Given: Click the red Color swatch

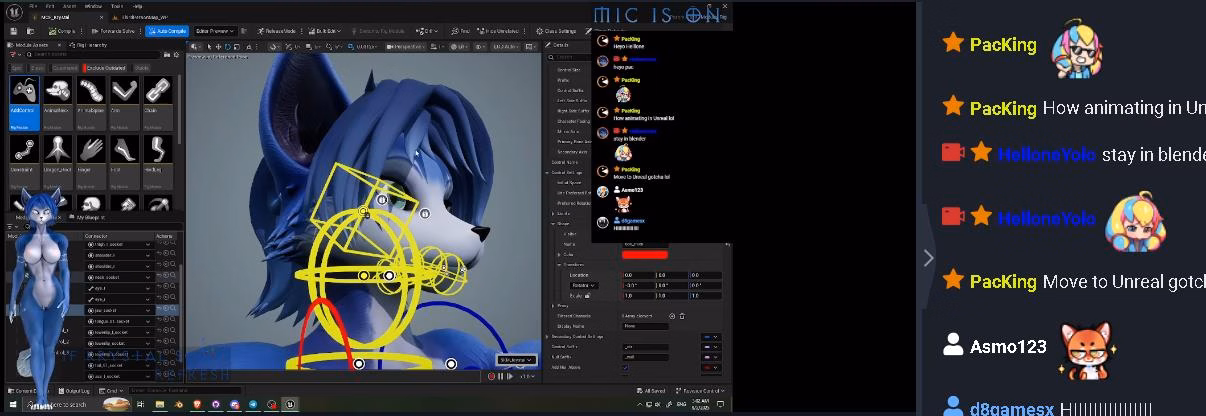Looking at the screenshot, I should [x=644, y=254].
